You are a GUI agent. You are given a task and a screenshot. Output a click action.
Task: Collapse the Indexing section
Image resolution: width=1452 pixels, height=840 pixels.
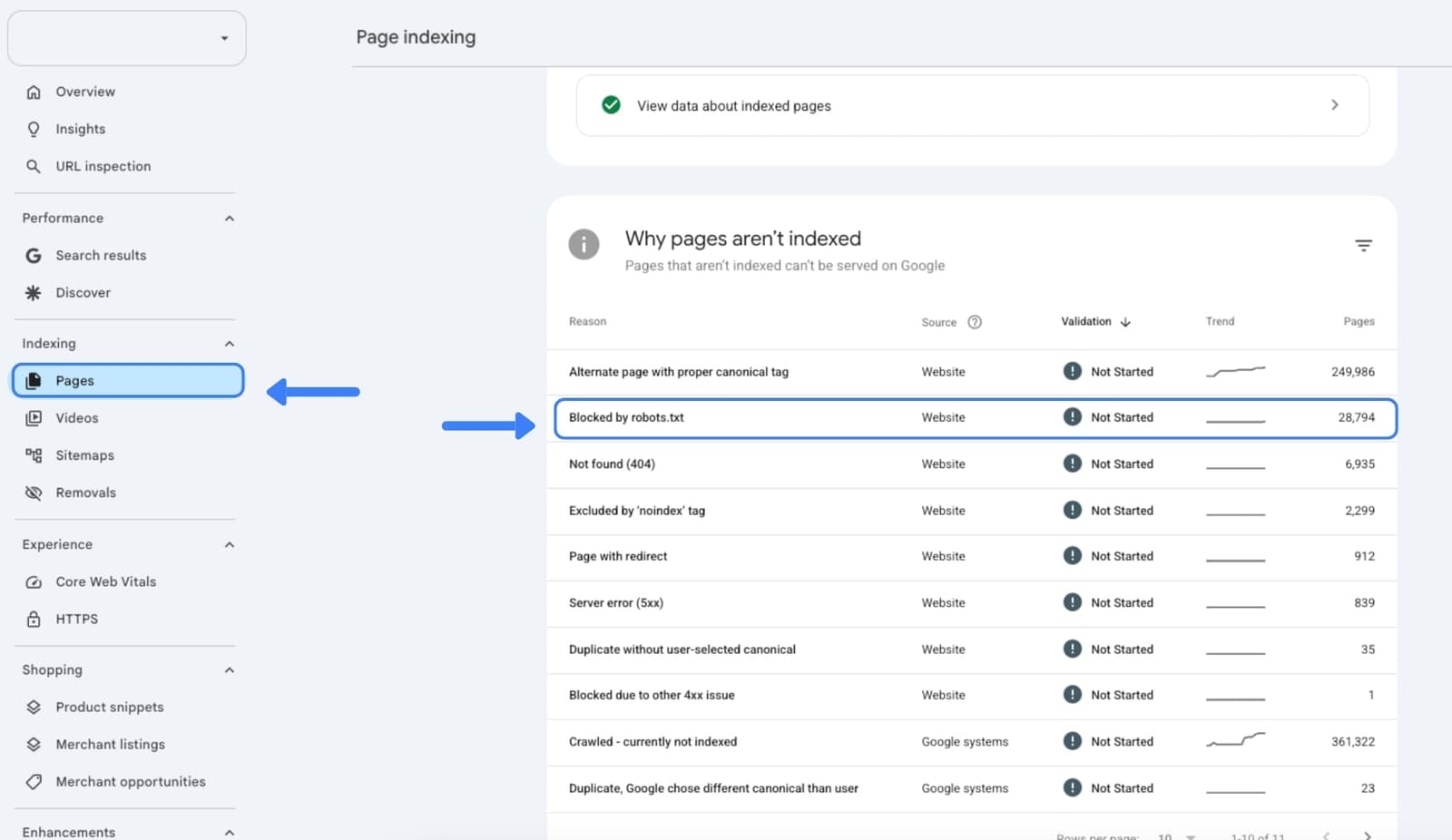230,344
